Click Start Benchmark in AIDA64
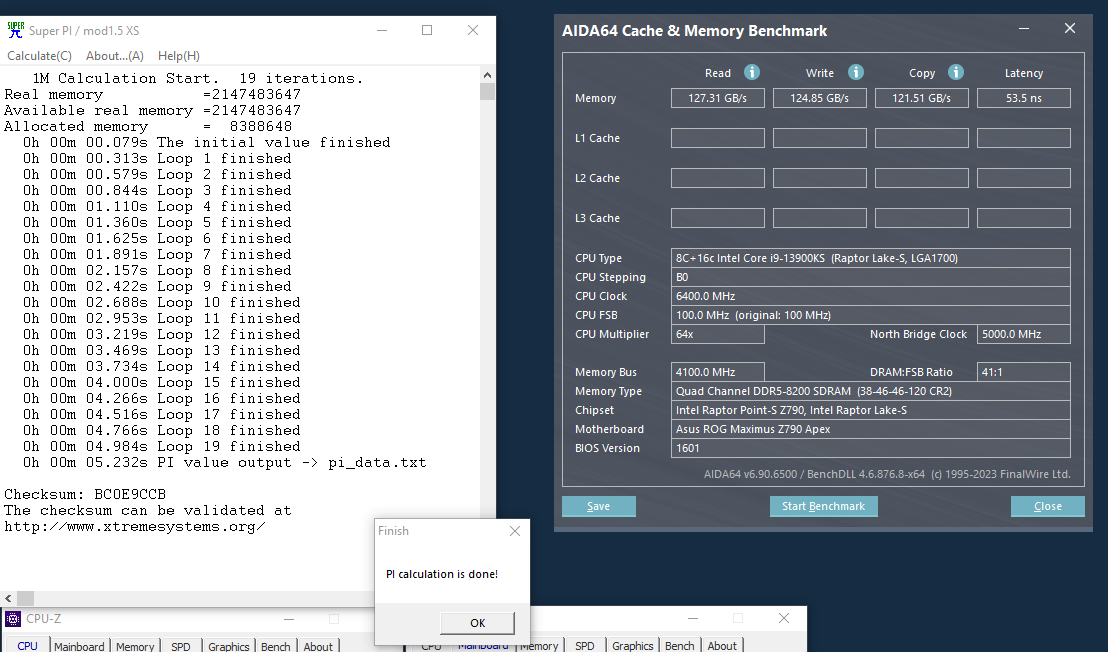Viewport: 1108px width, 652px height. (x=823, y=506)
